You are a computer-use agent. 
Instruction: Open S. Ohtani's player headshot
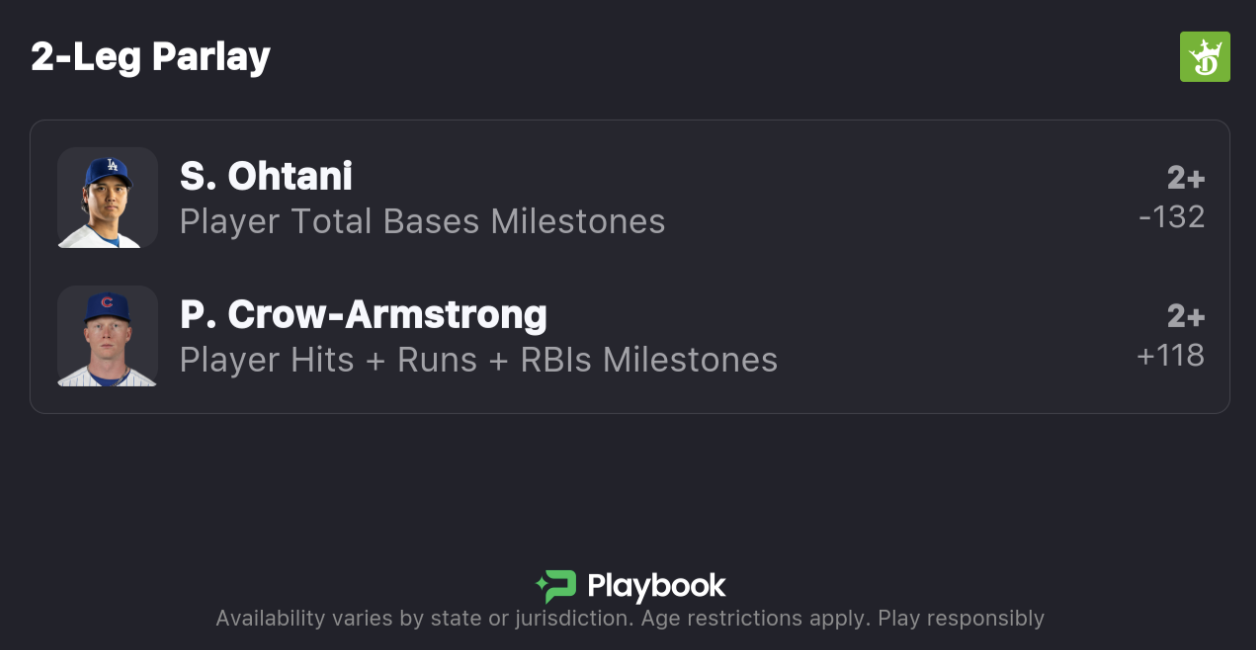click(x=107, y=198)
